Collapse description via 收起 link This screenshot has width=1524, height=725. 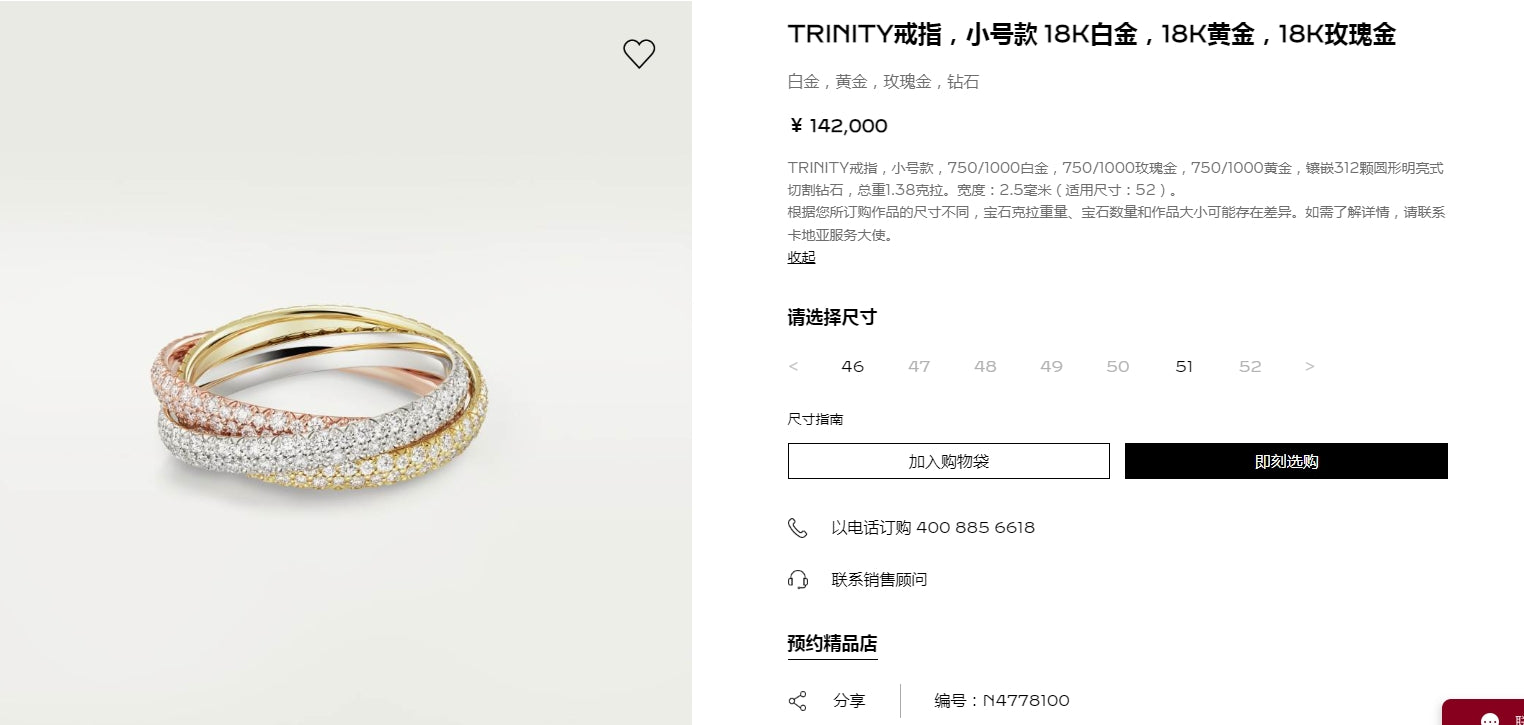[x=801, y=257]
